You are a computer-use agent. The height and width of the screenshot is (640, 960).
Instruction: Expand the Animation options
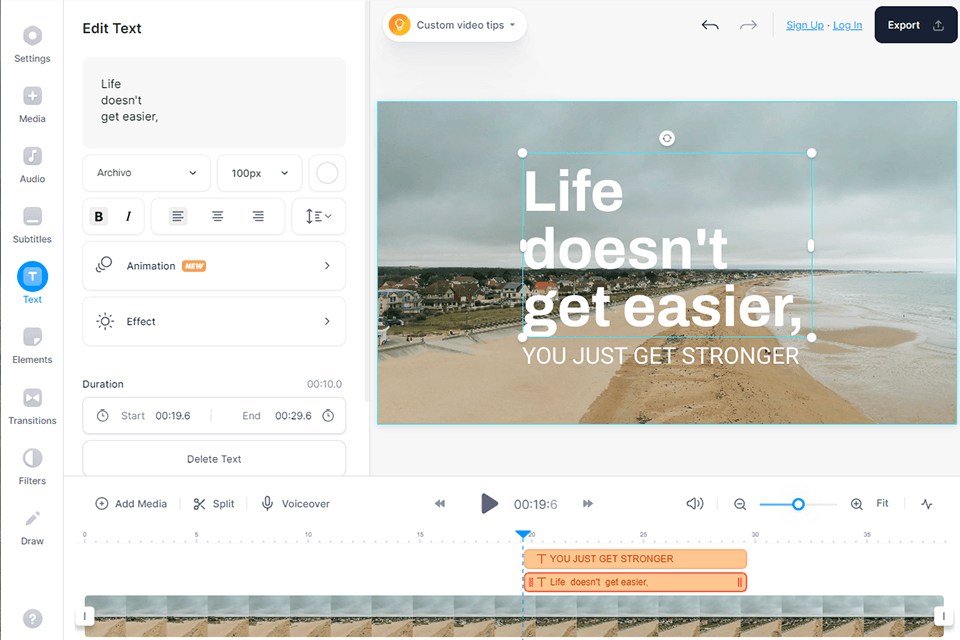tap(214, 266)
